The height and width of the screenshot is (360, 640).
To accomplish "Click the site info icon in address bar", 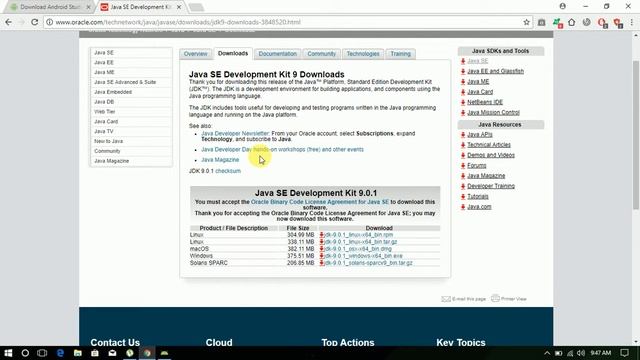I will click(49, 22).
